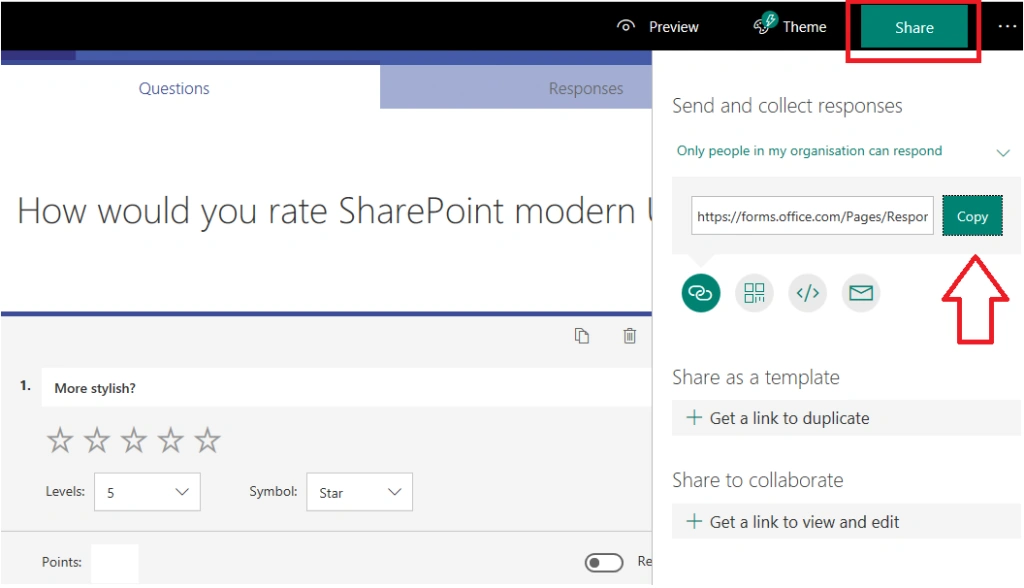Click the second rating star

coord(97,440)
